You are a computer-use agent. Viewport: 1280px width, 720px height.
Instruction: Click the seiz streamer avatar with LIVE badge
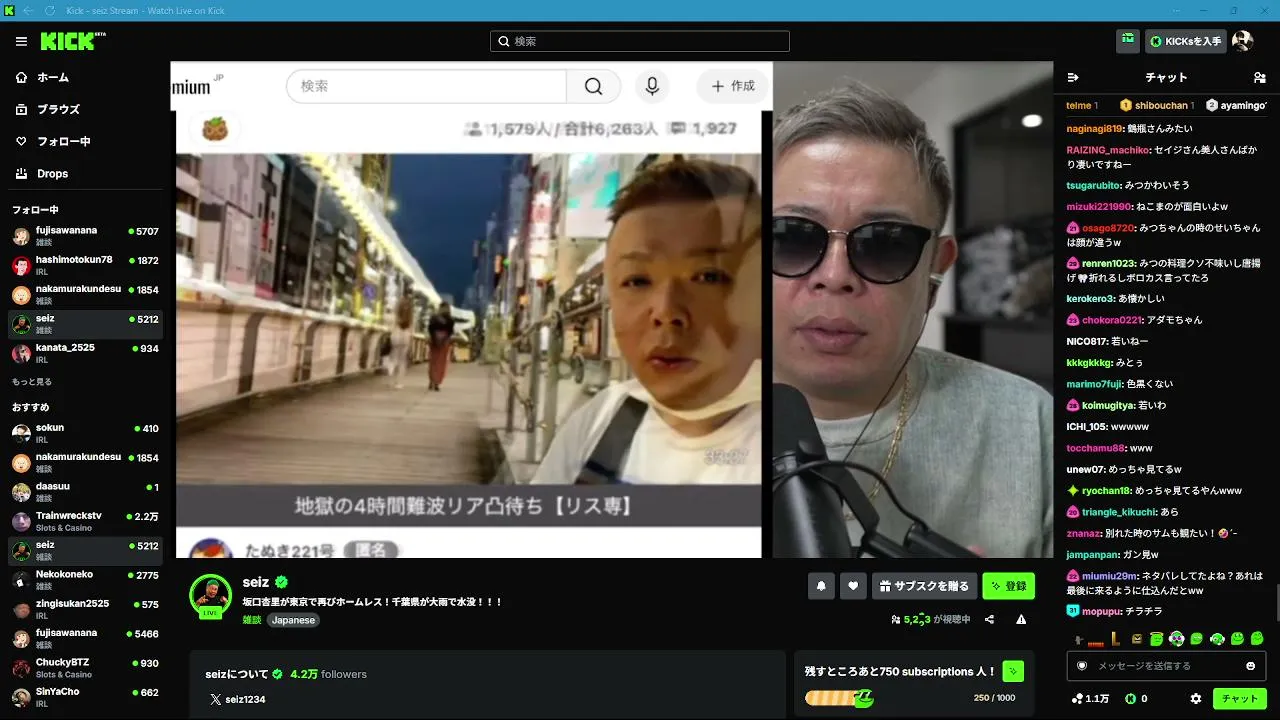tap(210, 596)
